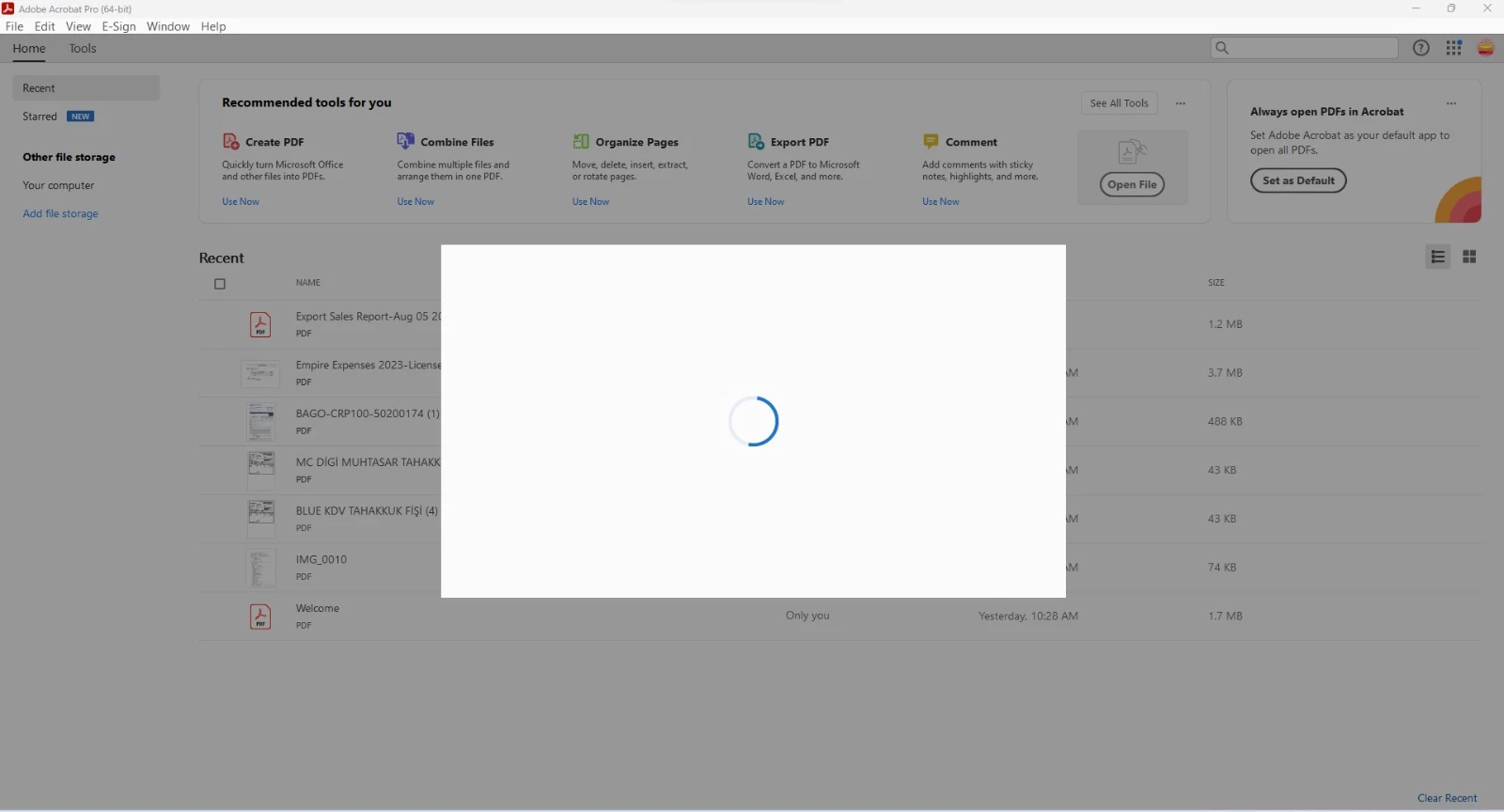
Task: Open the Help menu
Action: [x=213, y=26]
